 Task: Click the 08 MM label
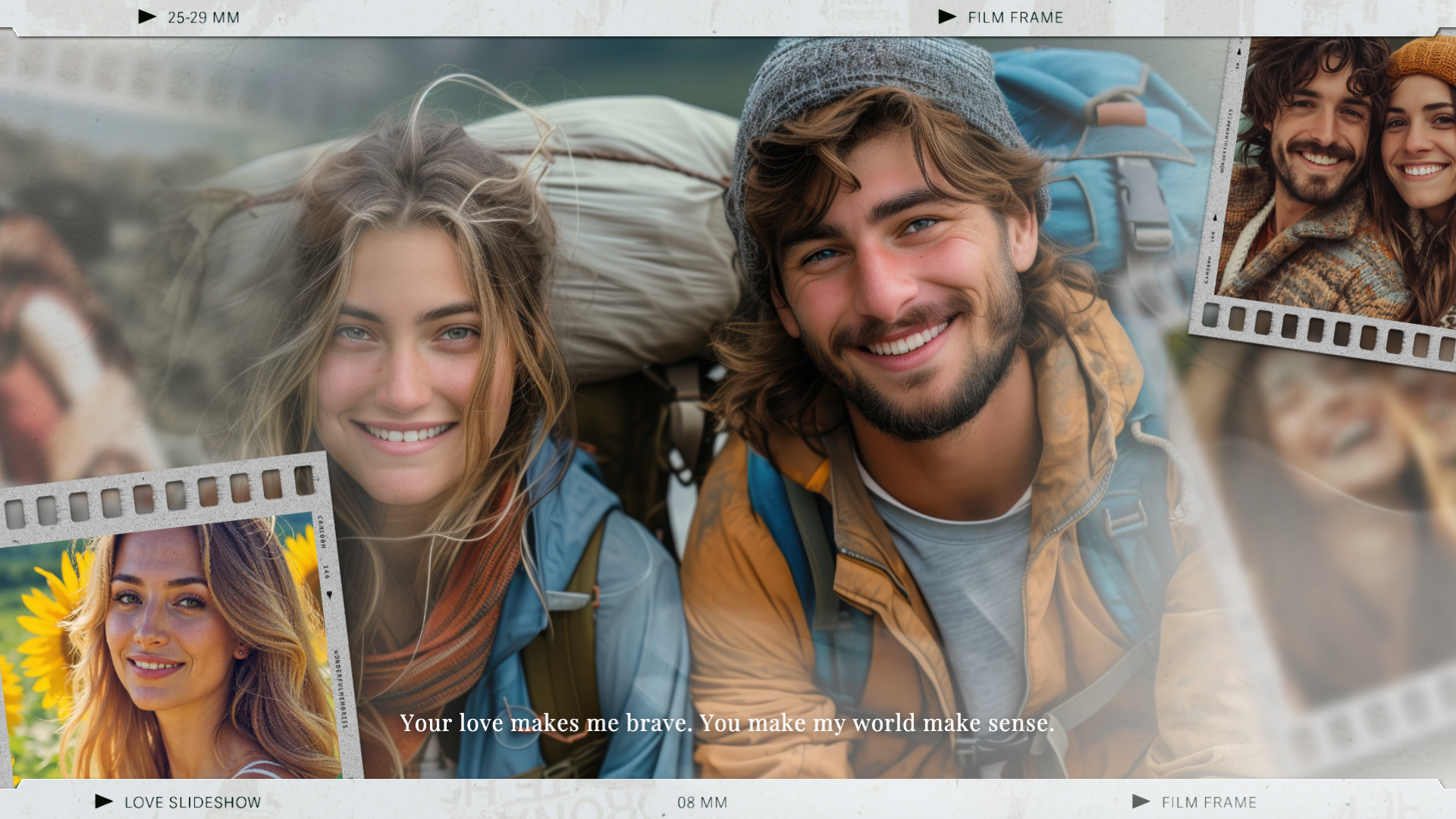[702, 802]
